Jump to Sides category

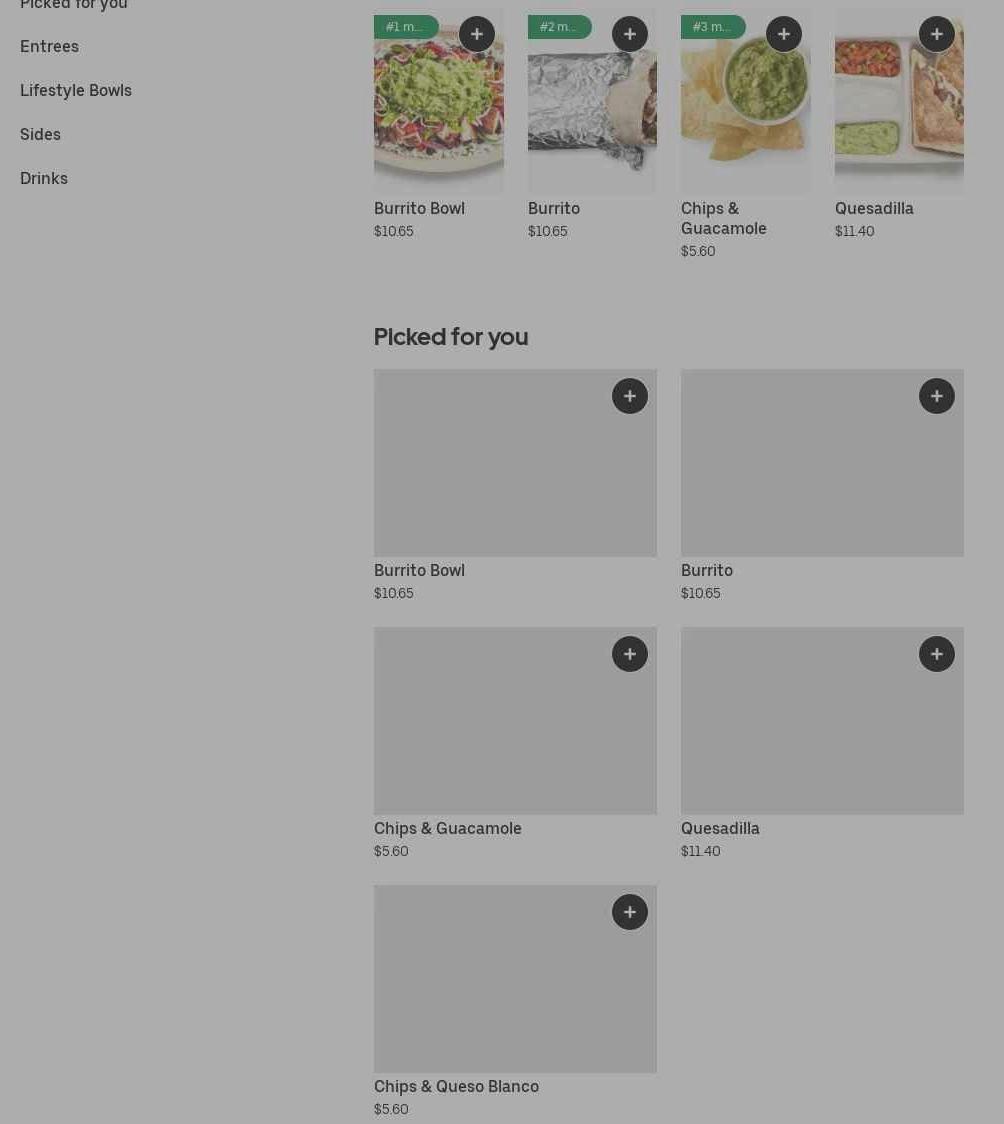[40, 134]
